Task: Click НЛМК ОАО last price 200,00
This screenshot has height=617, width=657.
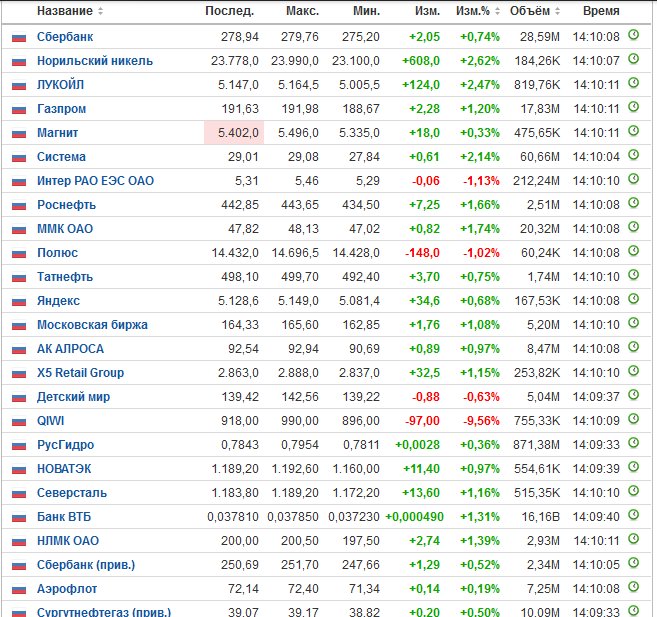Action: (x=240, y=540)
